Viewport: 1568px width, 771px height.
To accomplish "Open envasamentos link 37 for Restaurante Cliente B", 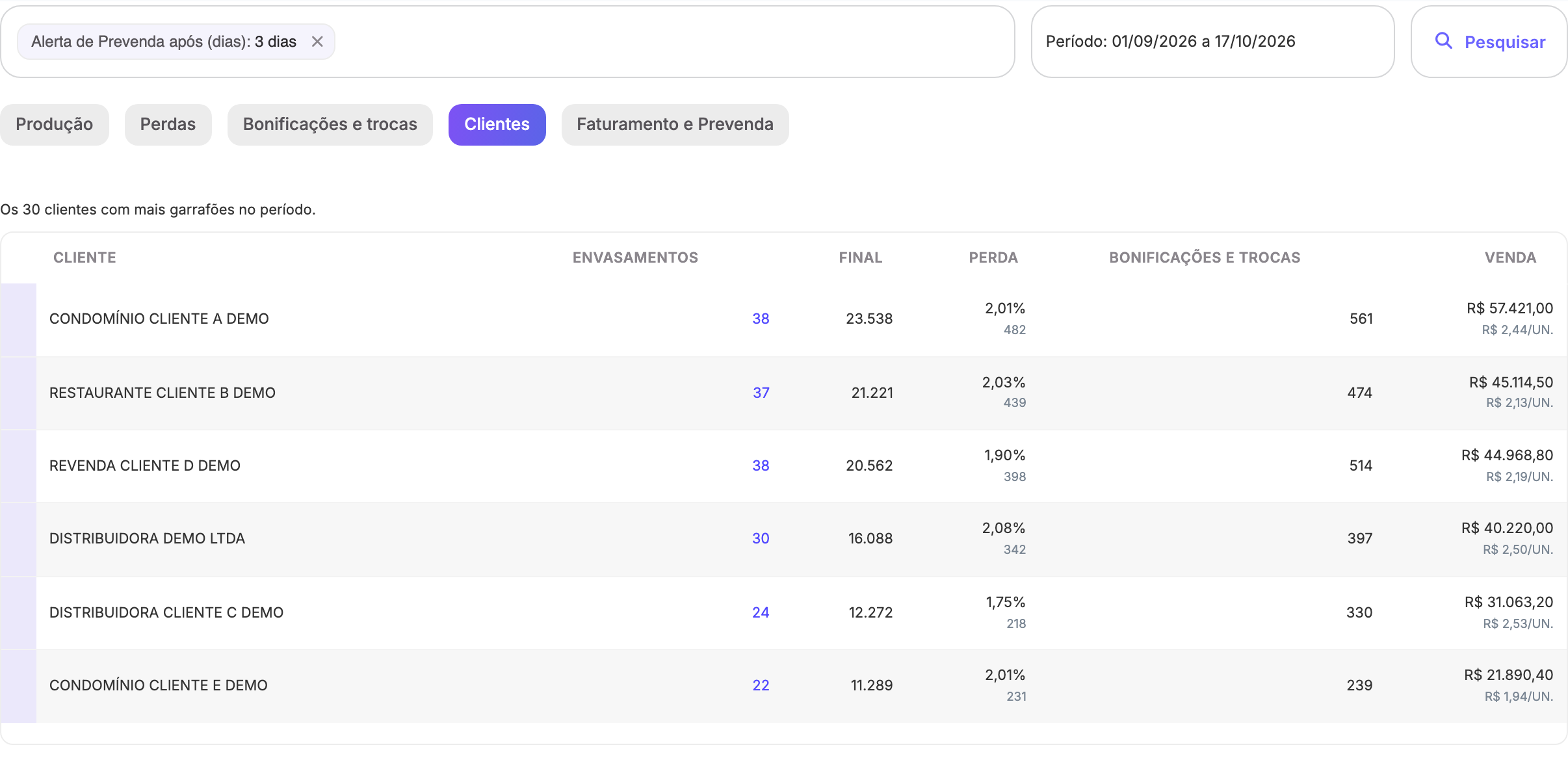I will pyautogui.click(x=761, y=393).
